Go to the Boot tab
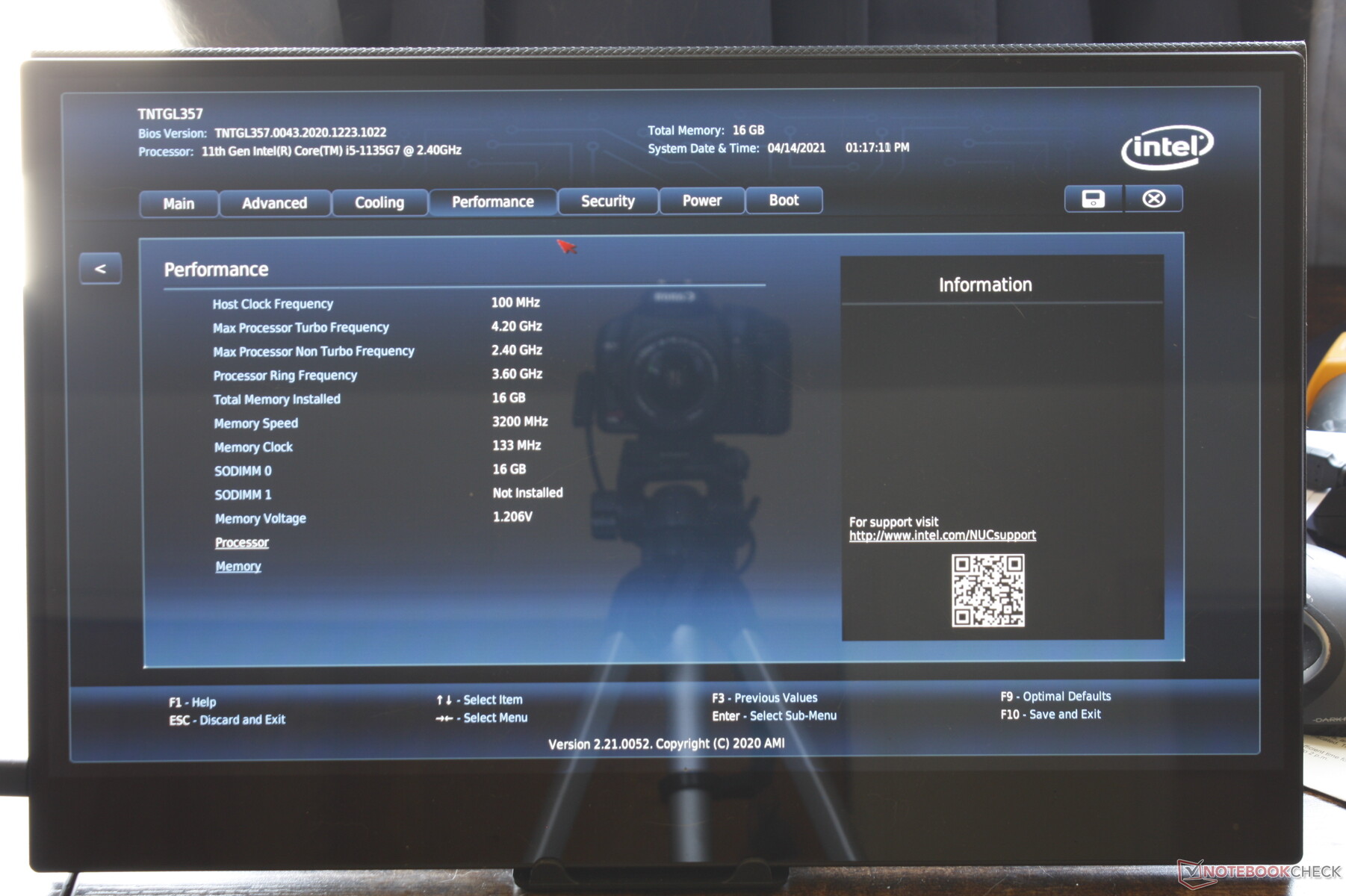Screen dimensions: 1346x896 click(x=784, y=200)
